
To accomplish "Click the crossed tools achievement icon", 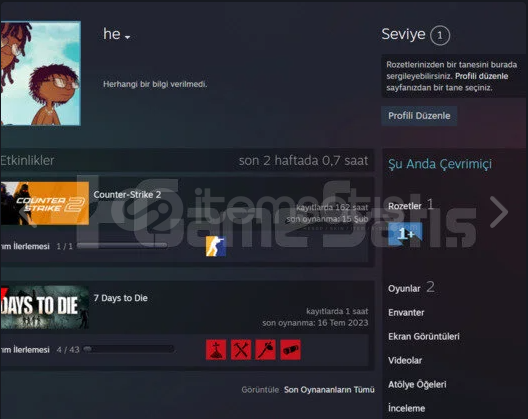I will click(241, 350).
